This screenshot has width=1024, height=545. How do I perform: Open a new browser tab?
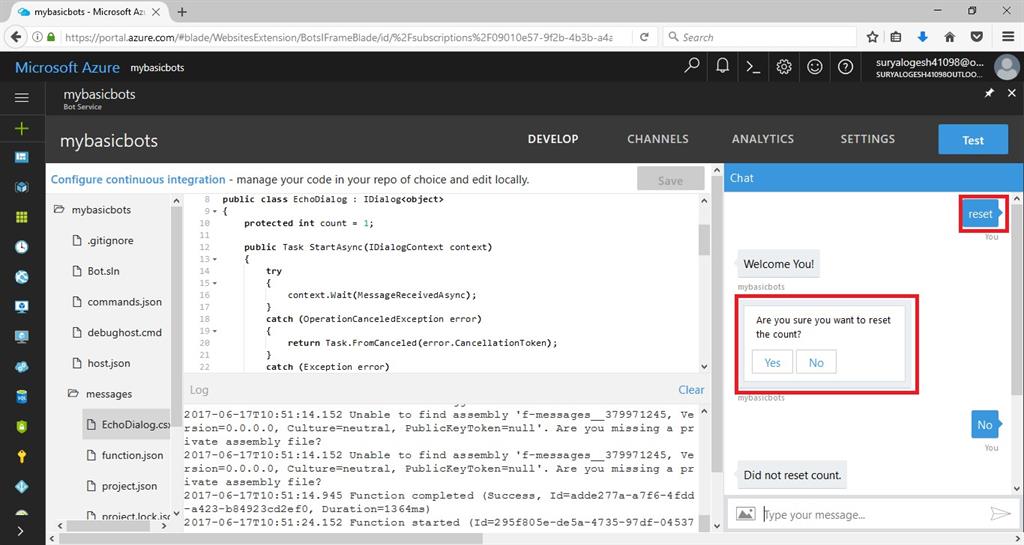(182, 12)
